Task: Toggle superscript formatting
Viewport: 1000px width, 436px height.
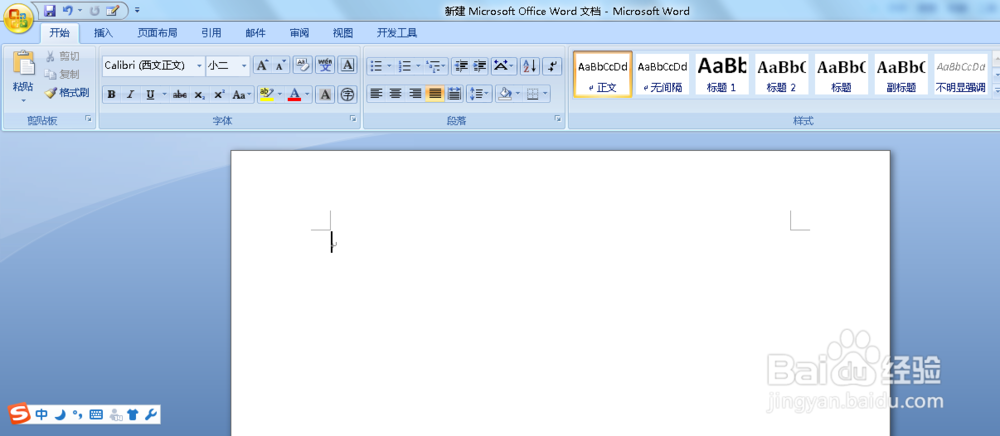Action: tap(219, 95)
